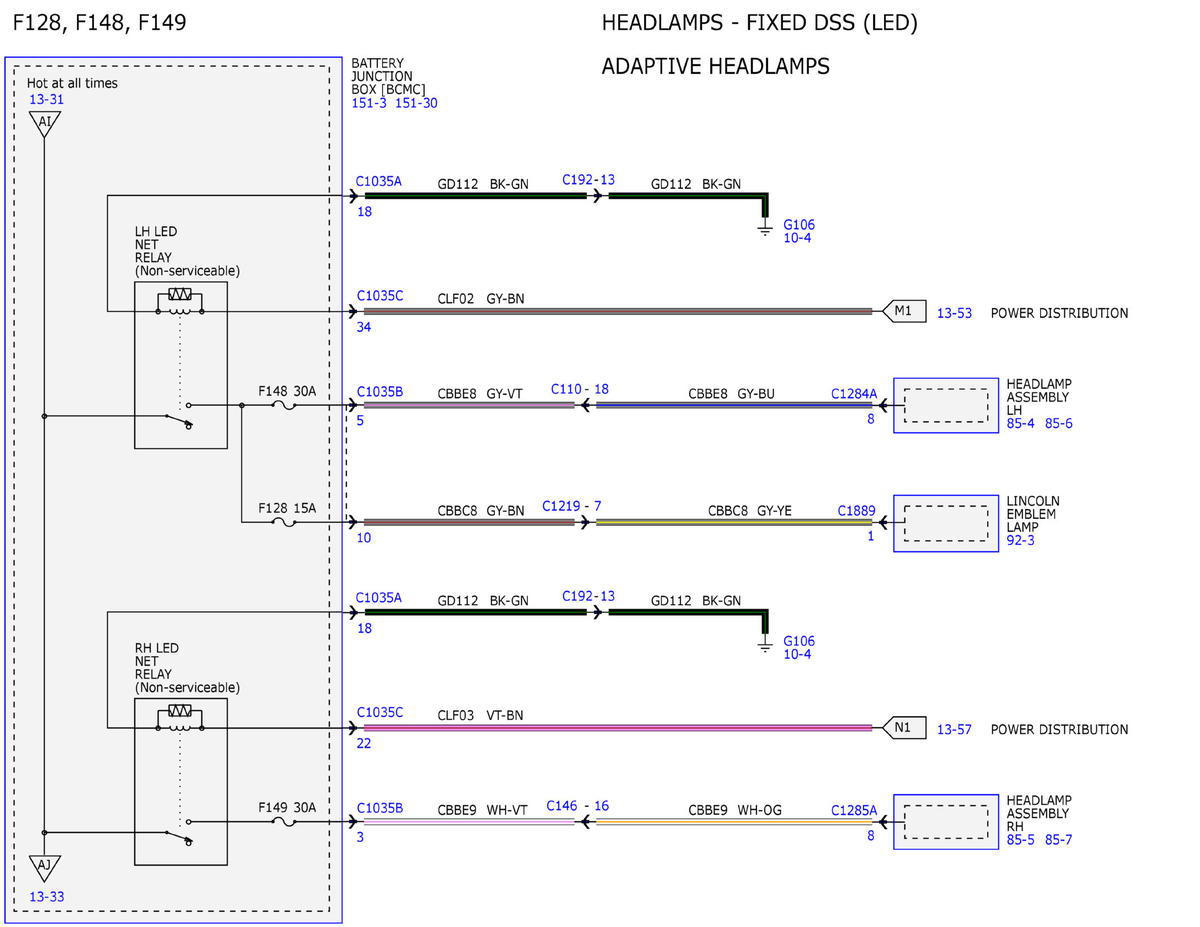Image resolution: width=1200 pixels, height=927 pixels.
Task: Click the M1 power distribution arrow tag
Action: 904,312
